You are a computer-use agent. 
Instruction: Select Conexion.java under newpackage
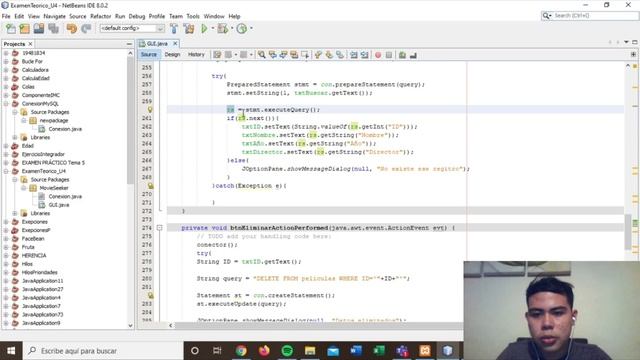[x=65, y=129]
